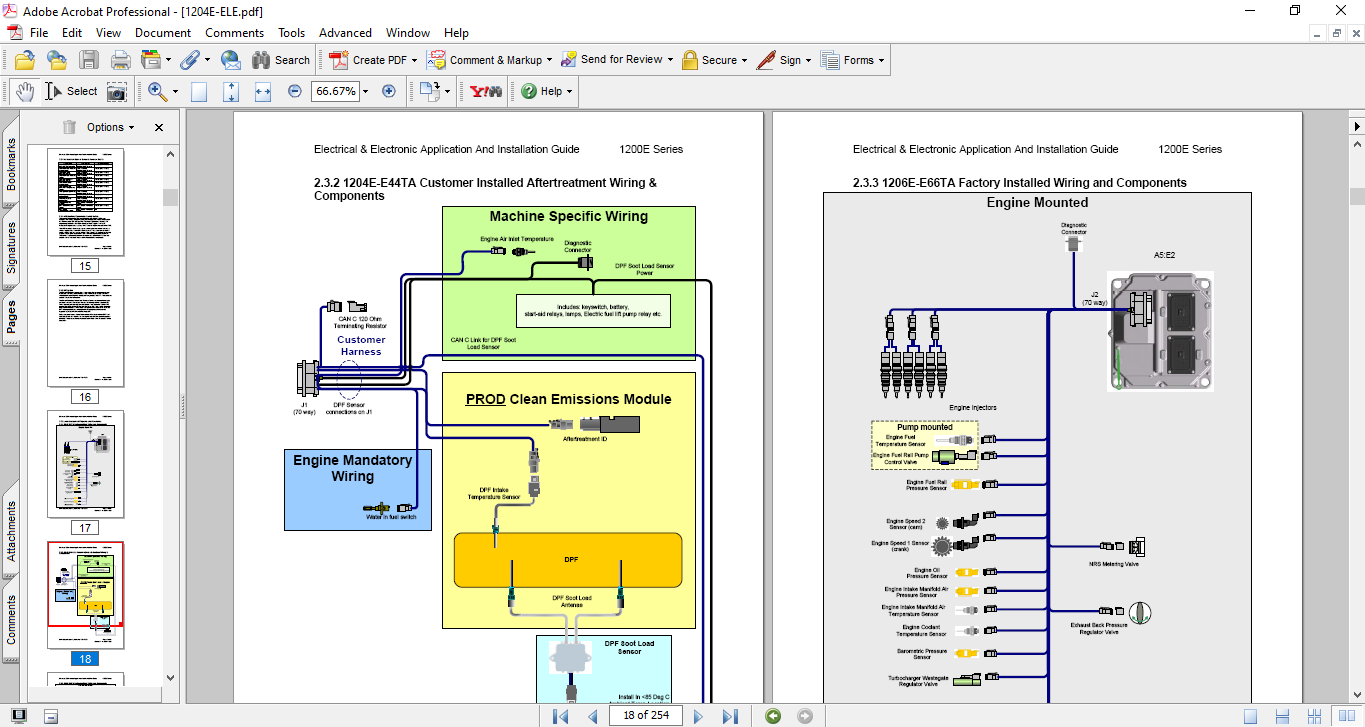Screen dimensions: 1365x727
Task: Open the Options dropdown in Pages panel
Action: 110,127
